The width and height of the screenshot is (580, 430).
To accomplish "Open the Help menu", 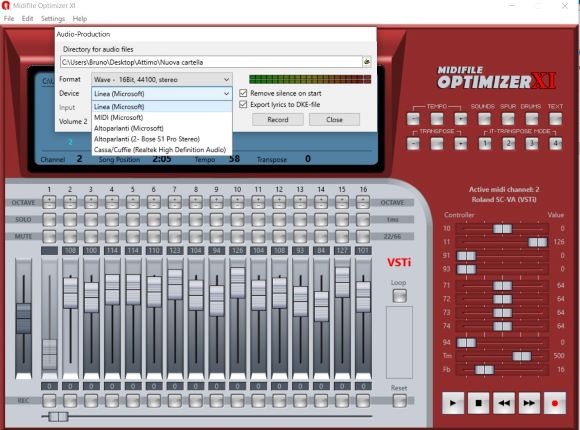I will click(x=80, y=19).
